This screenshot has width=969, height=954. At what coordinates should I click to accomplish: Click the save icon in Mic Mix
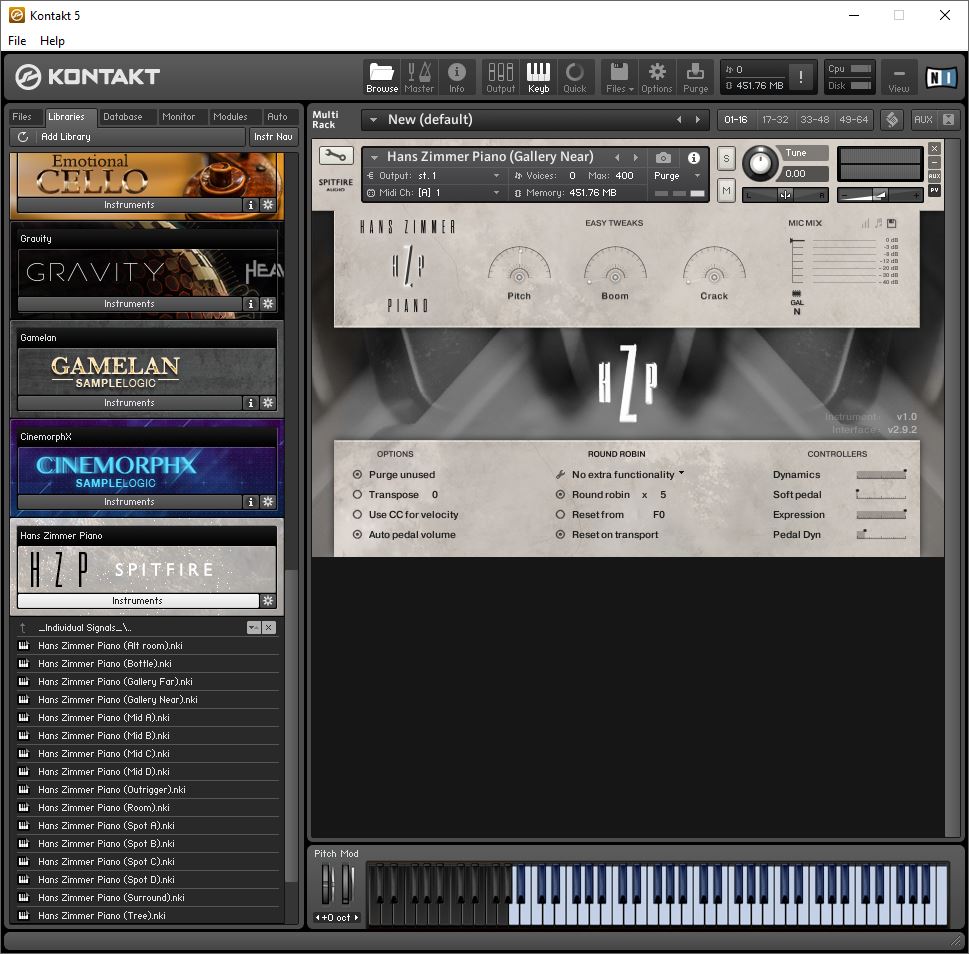(891, 223)
